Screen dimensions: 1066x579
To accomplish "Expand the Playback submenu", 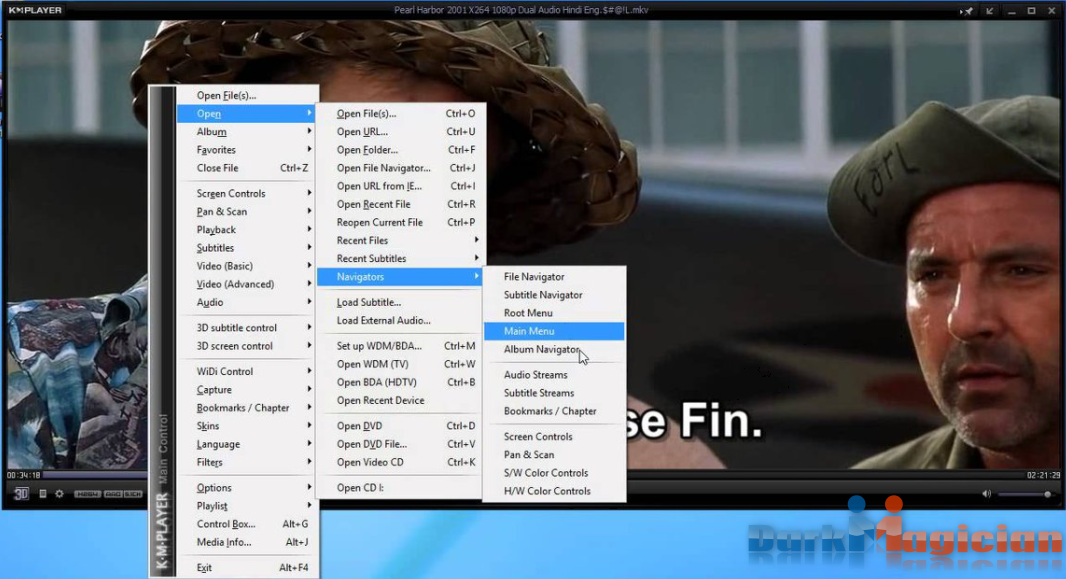I will pyautogui.click(x=247, y=230).
